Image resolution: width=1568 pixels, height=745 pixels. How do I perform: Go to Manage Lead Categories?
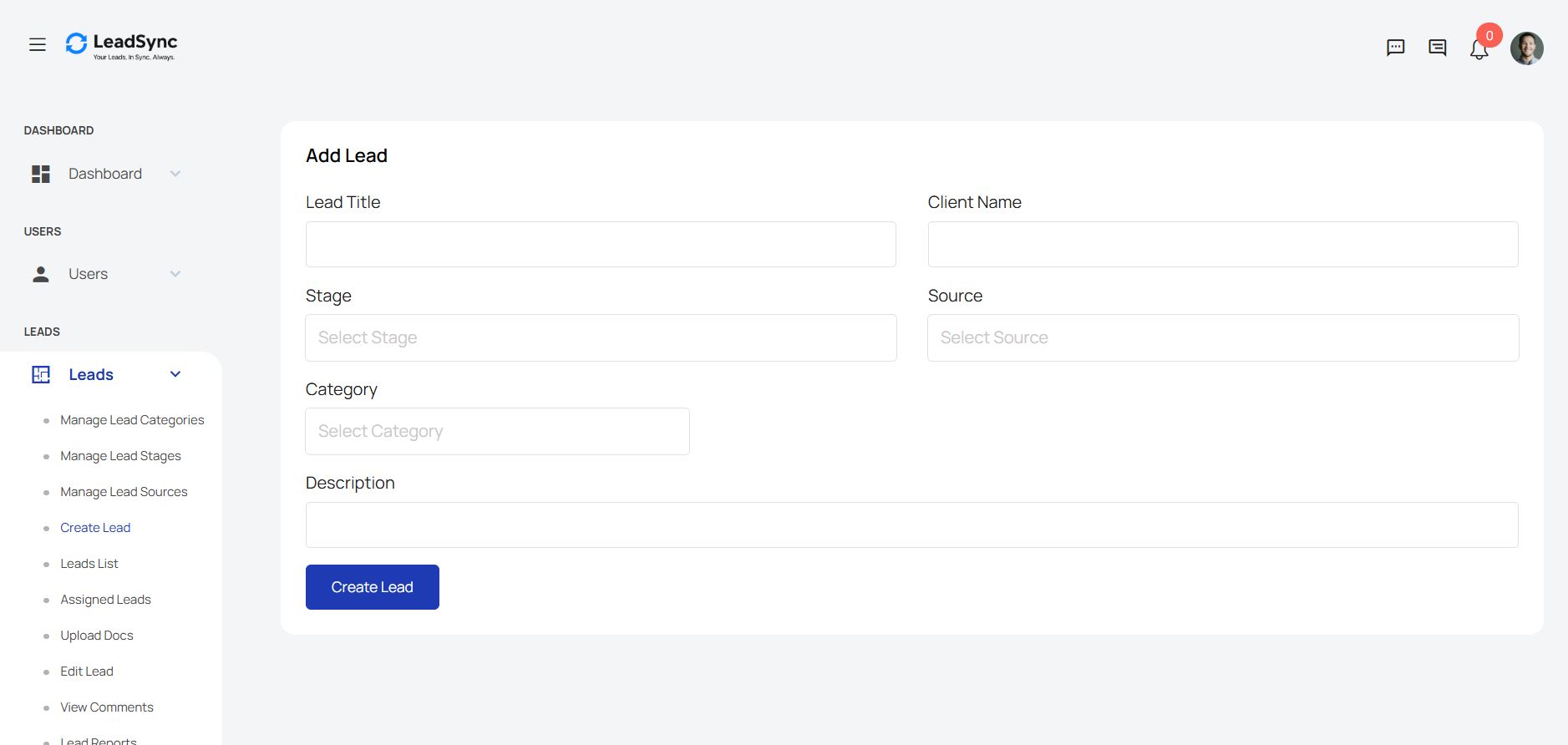pyautogui.click(x=132, y=420)
